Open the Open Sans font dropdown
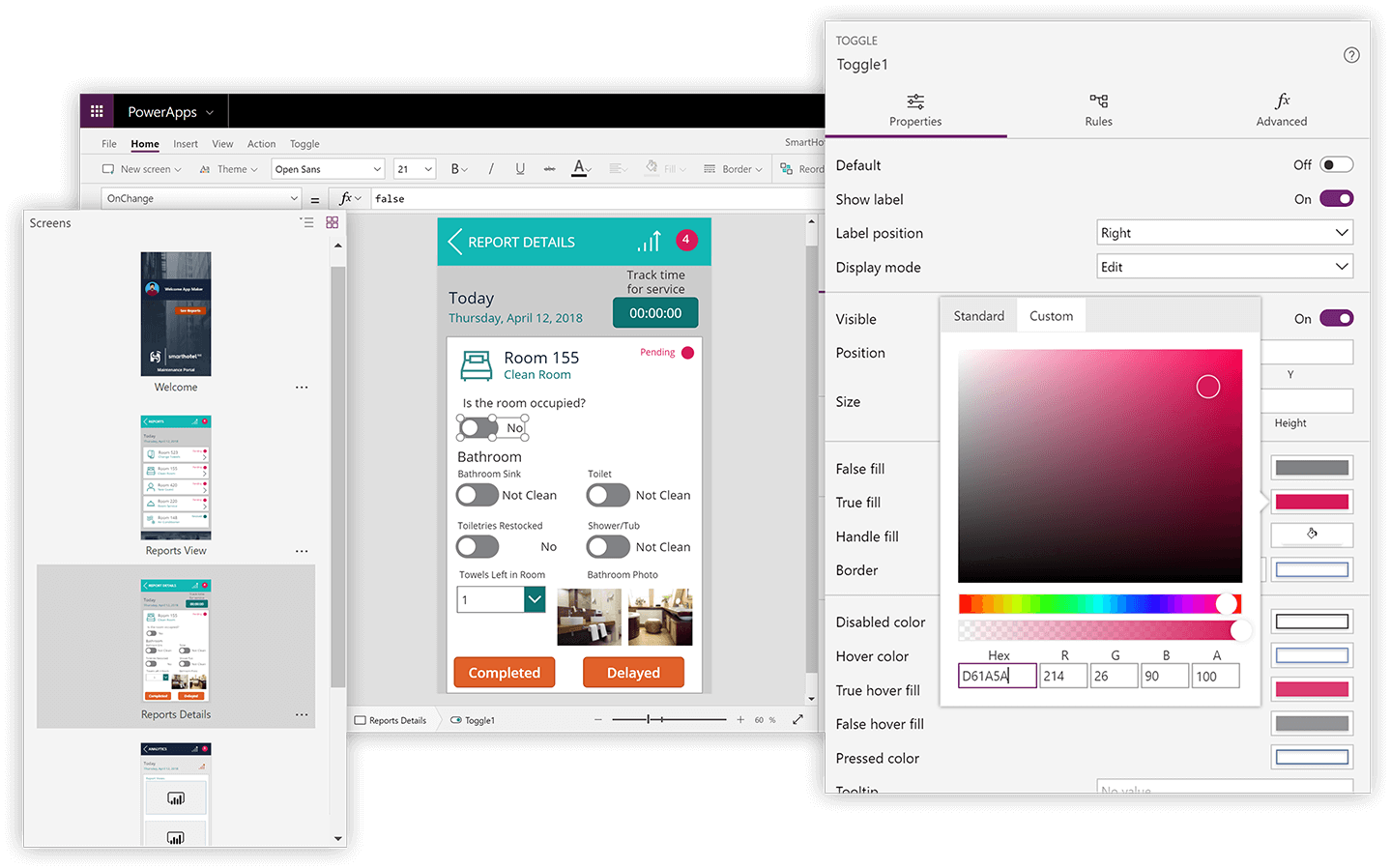Viewport: 1391px width, 868px height. coord(327,168)
